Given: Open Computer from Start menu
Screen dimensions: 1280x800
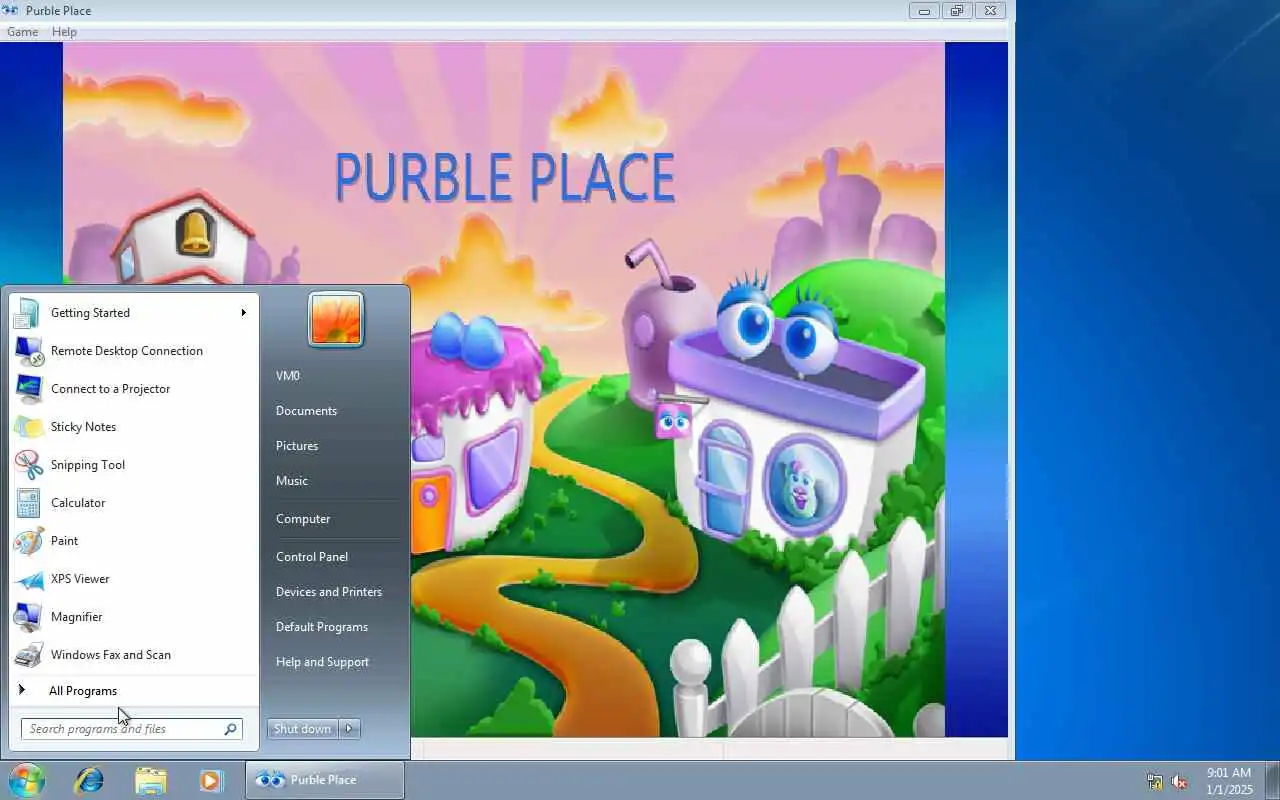Looking at the screenshot, I should (x=303, y=519).
